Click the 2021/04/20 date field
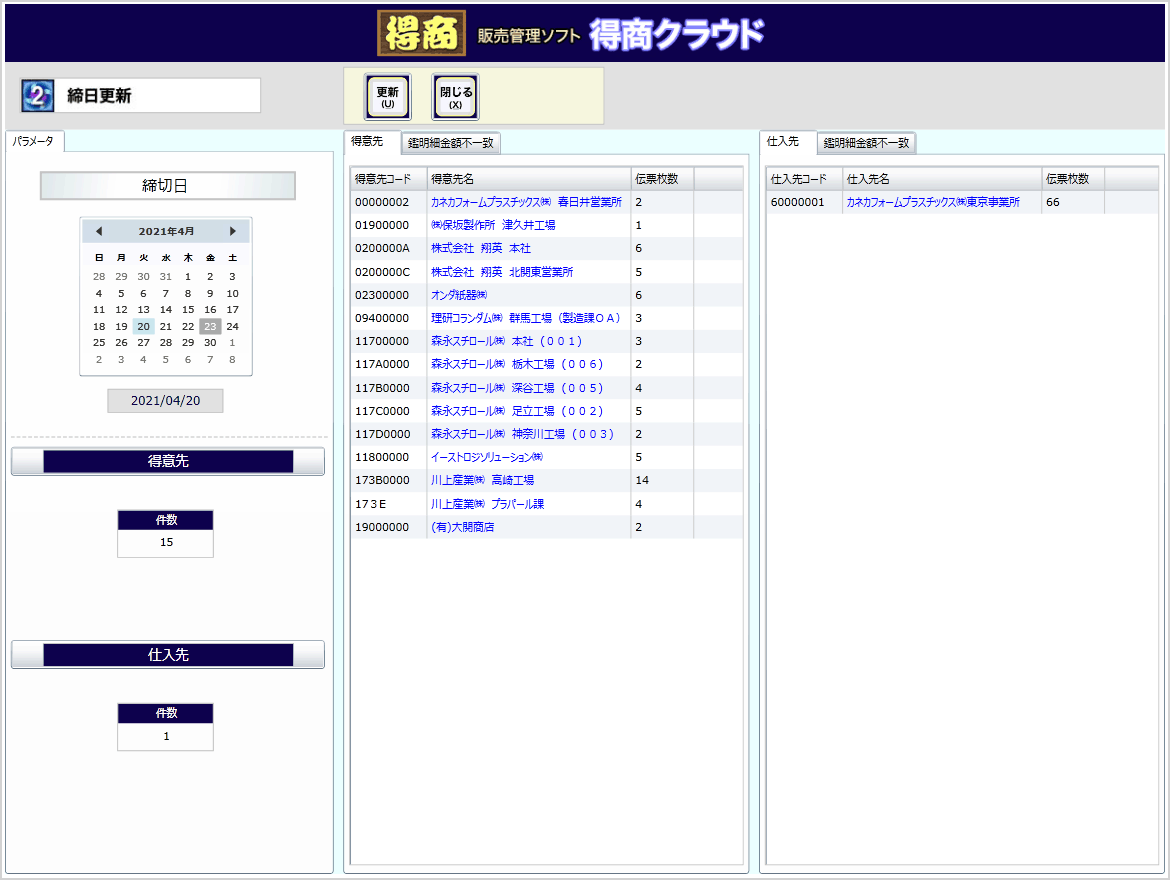The height and width of the screenshot is (880, 1170). [x=166, y=400]
